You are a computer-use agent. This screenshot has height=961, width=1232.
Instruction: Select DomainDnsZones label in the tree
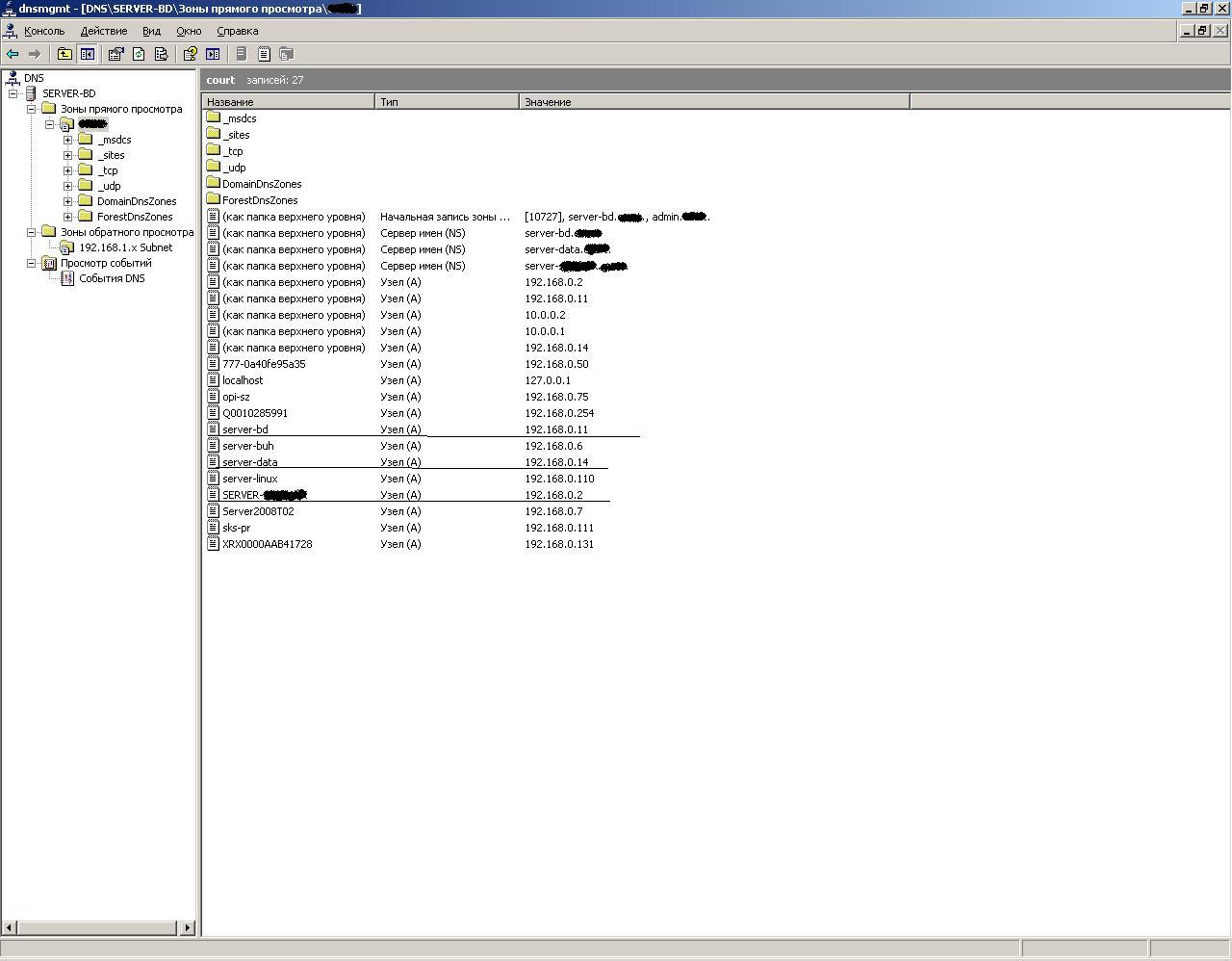click(x=137, y=201)
